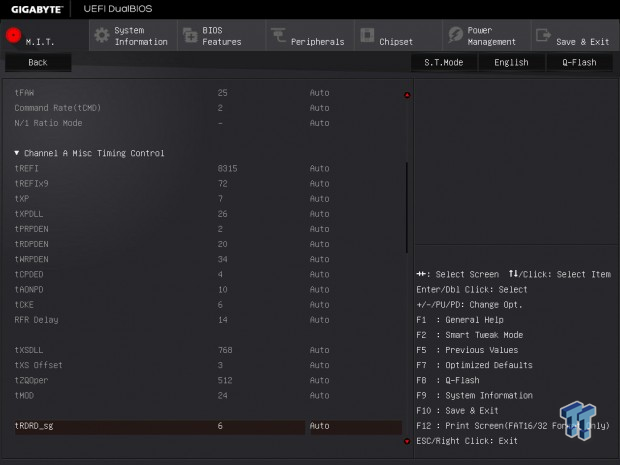Select the tCKE row label
The width and height of the screenshot is (620, 465).
[24, 305]
